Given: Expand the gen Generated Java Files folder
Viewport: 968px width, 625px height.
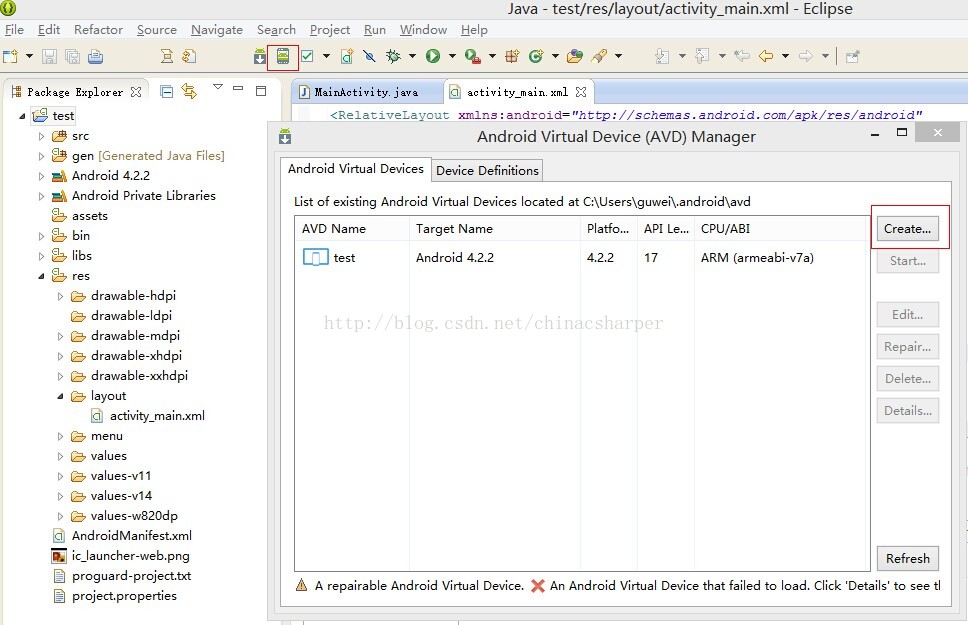Looking at the screenshot, I should coord(41,156).
